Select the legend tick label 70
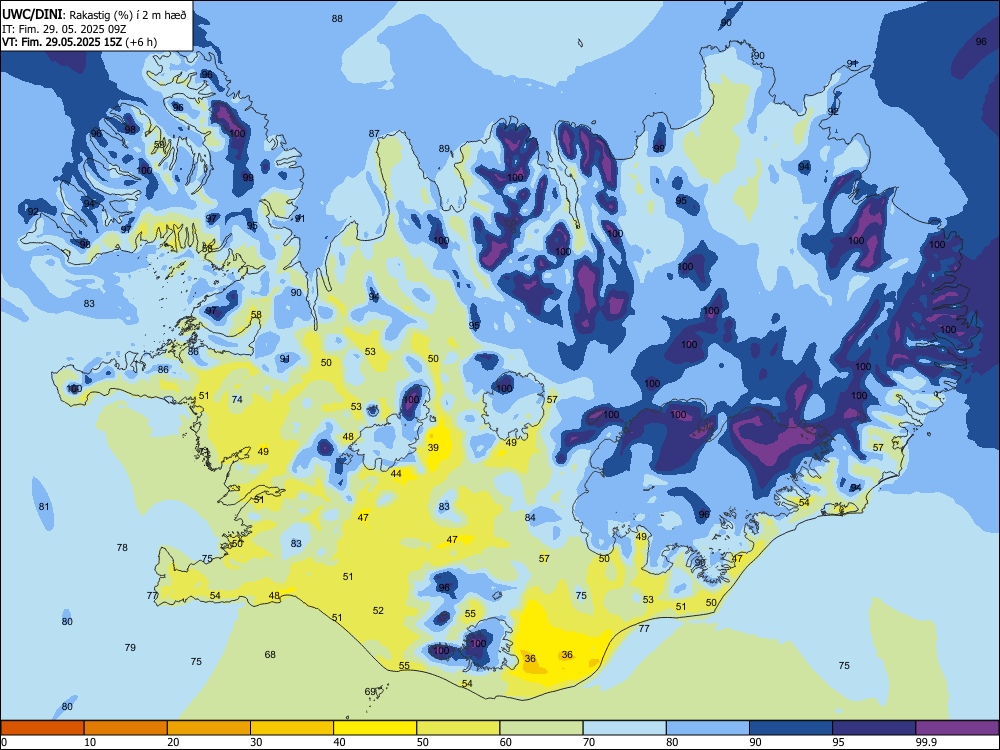Viewport: 1000px width, 750px height. [x=589, y=742]
